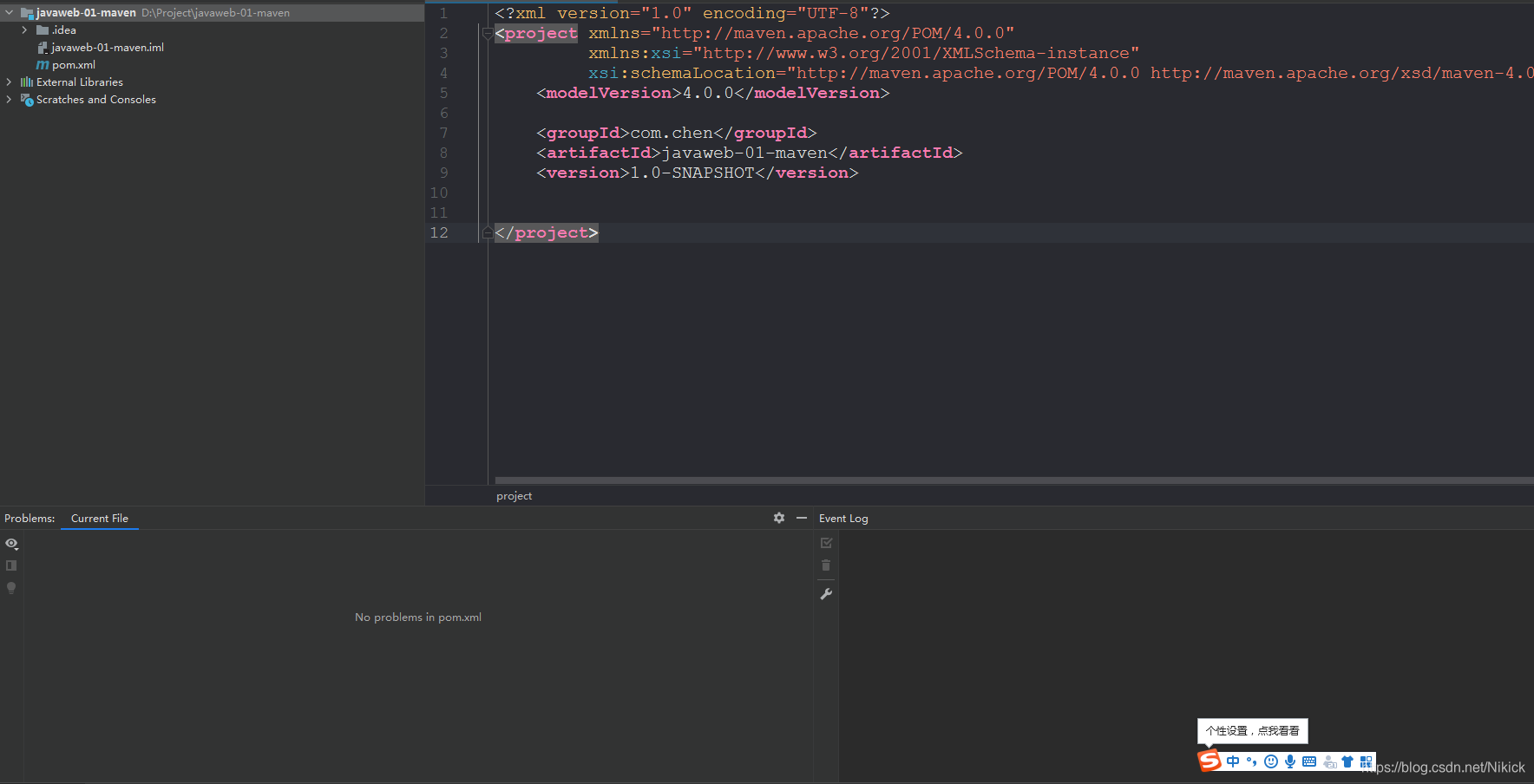Viewport: 1534px width, 784px height.
Task: Switch to Current File tab
Action: coord(100,519)
